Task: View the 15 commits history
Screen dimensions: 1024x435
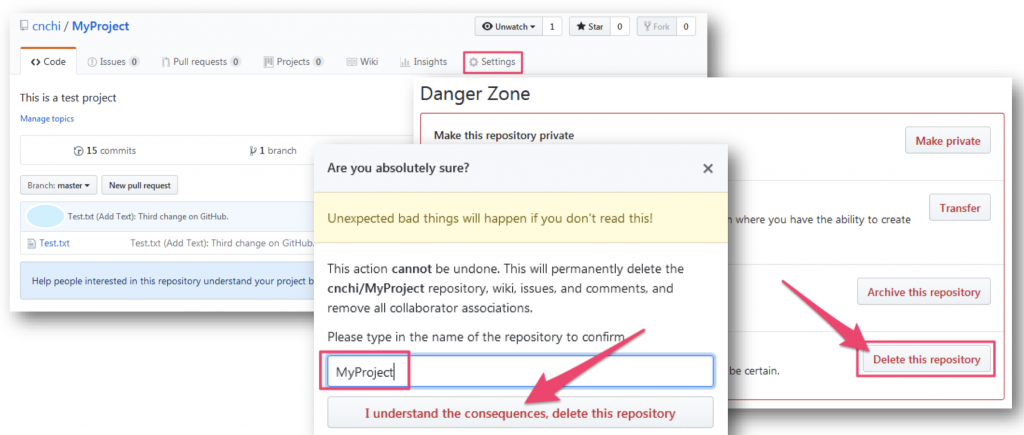Action: point(105,150)
